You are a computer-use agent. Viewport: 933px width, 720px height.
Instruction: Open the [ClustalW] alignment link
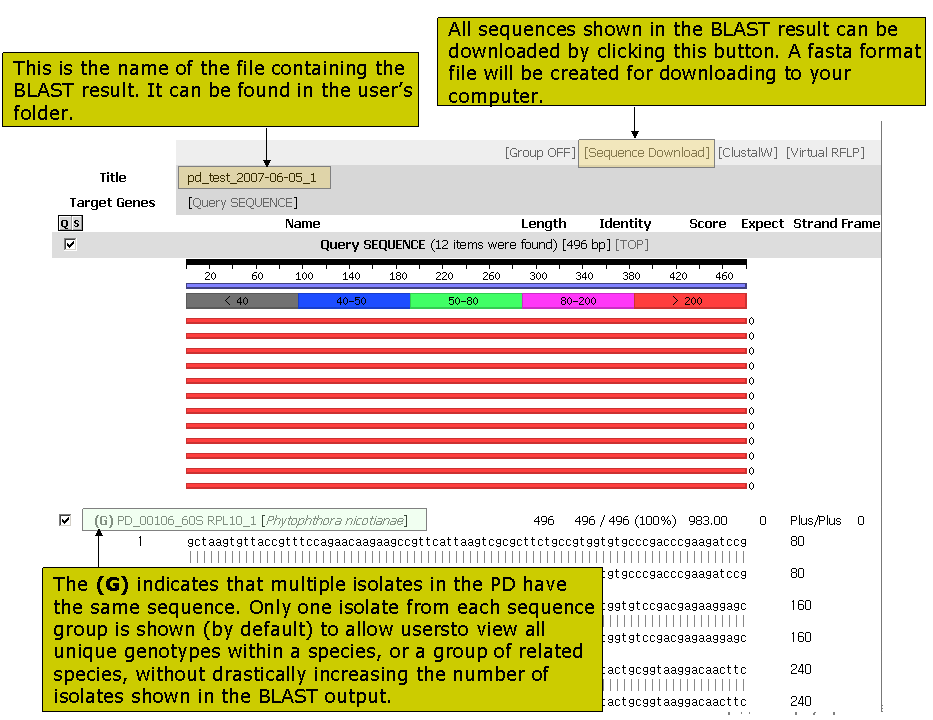tap(748, 153)
